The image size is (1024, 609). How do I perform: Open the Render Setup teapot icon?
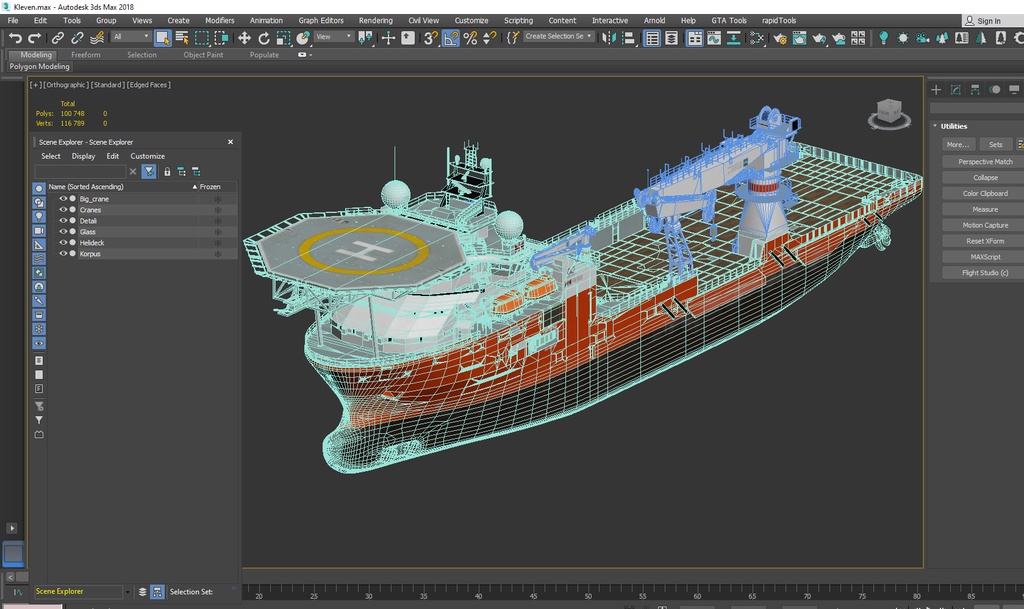point(778,38)
